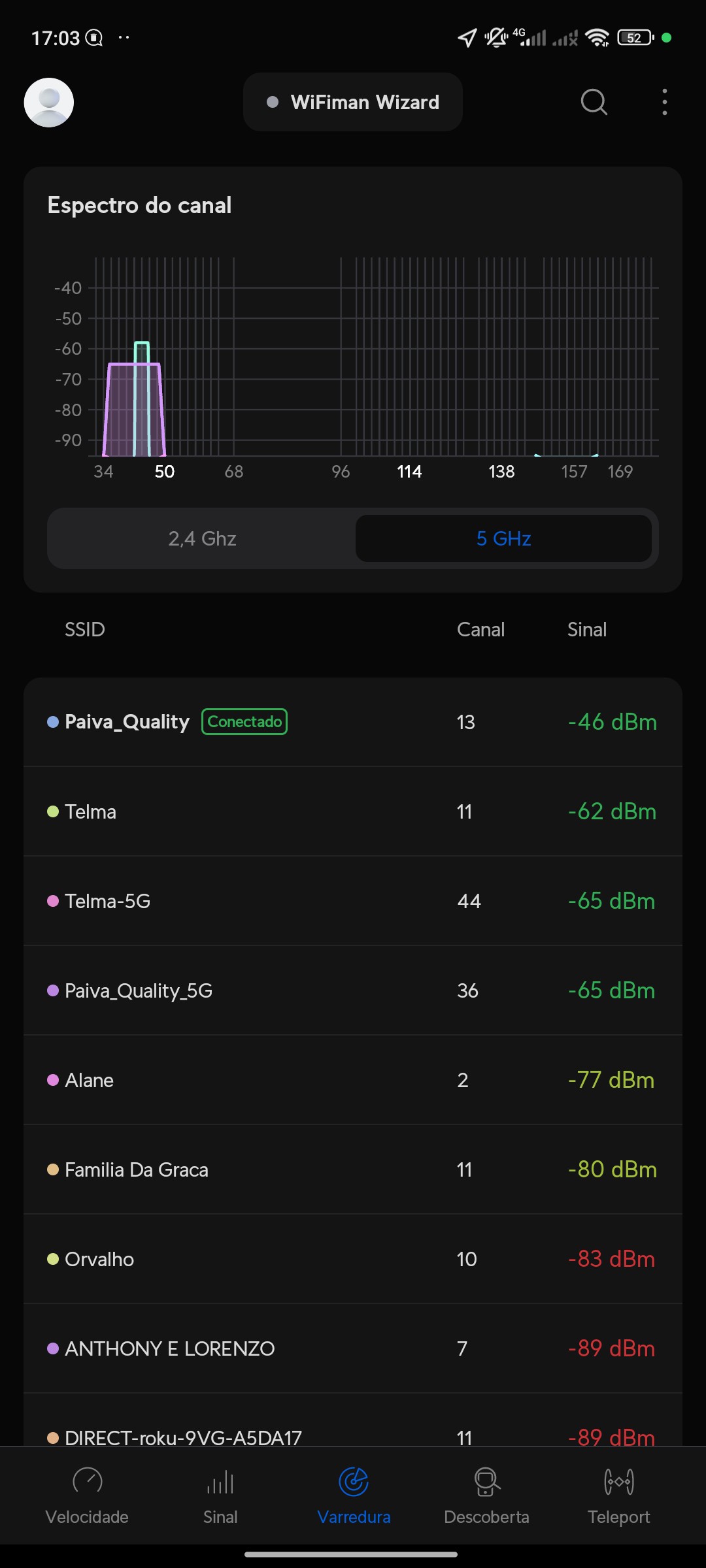Open the Velocidade speed test tab
This screenshot has height=1568, width=706.
point(87,1494)
